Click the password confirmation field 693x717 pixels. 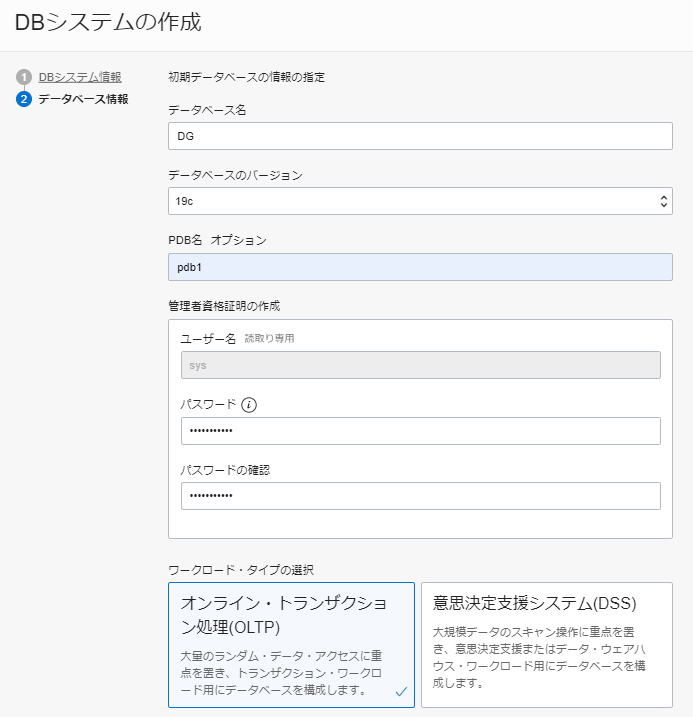(x=420, y=496)
